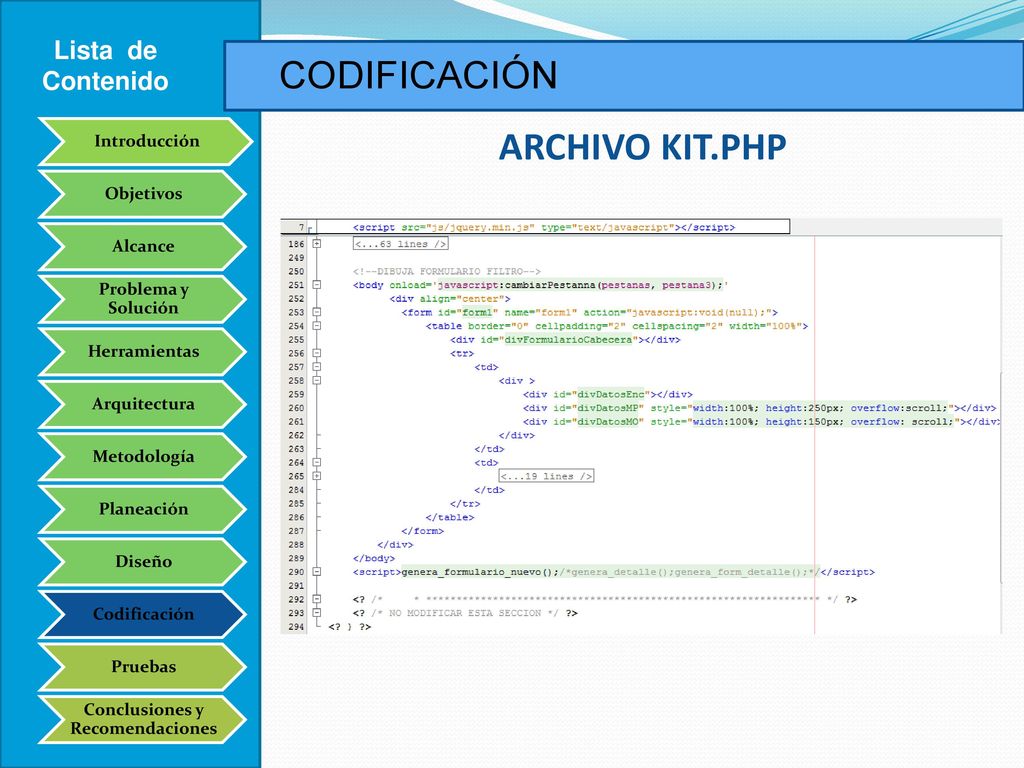Click the closing </form> tag line
Screen dimensions: 1024x768
423,531
